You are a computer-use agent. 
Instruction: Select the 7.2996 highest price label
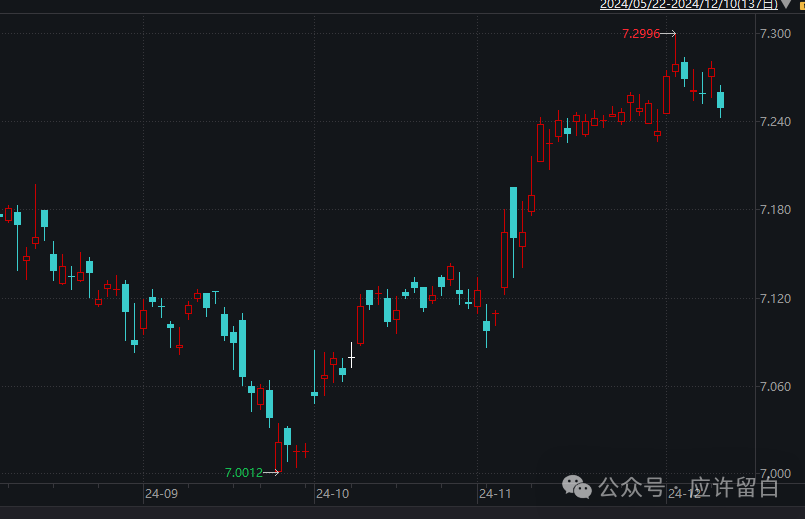pos(640,34)
